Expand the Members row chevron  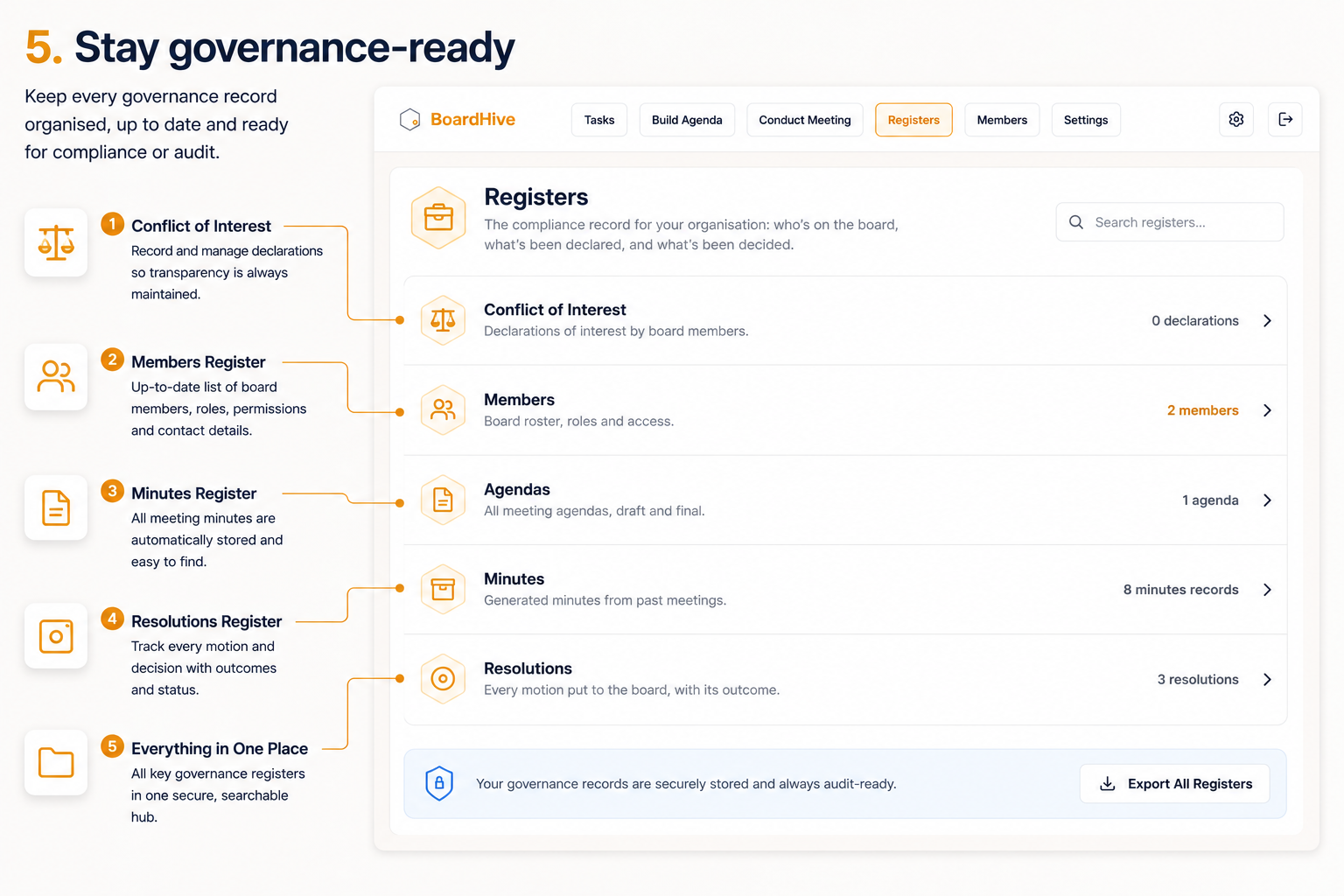(x=1267, y=410)
